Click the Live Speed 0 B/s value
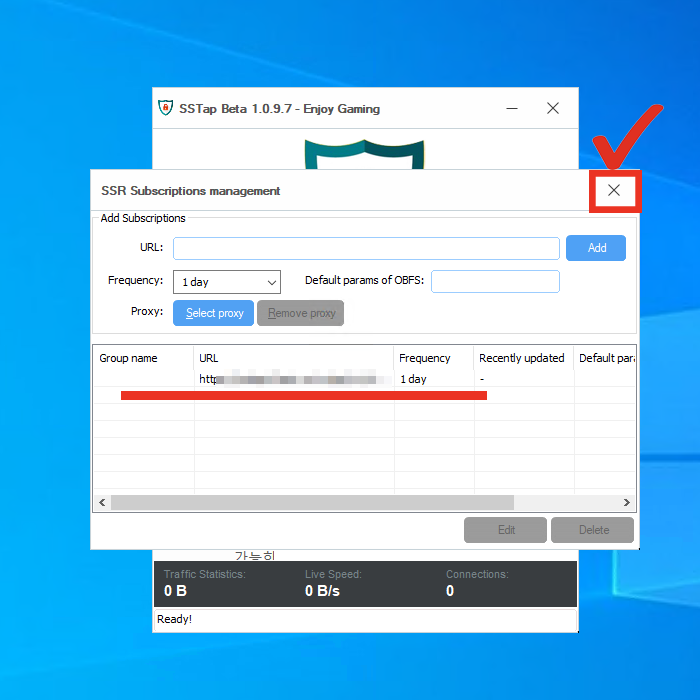Image resolution: width=700 pixels, height=700 pixels. pos(322,591)
